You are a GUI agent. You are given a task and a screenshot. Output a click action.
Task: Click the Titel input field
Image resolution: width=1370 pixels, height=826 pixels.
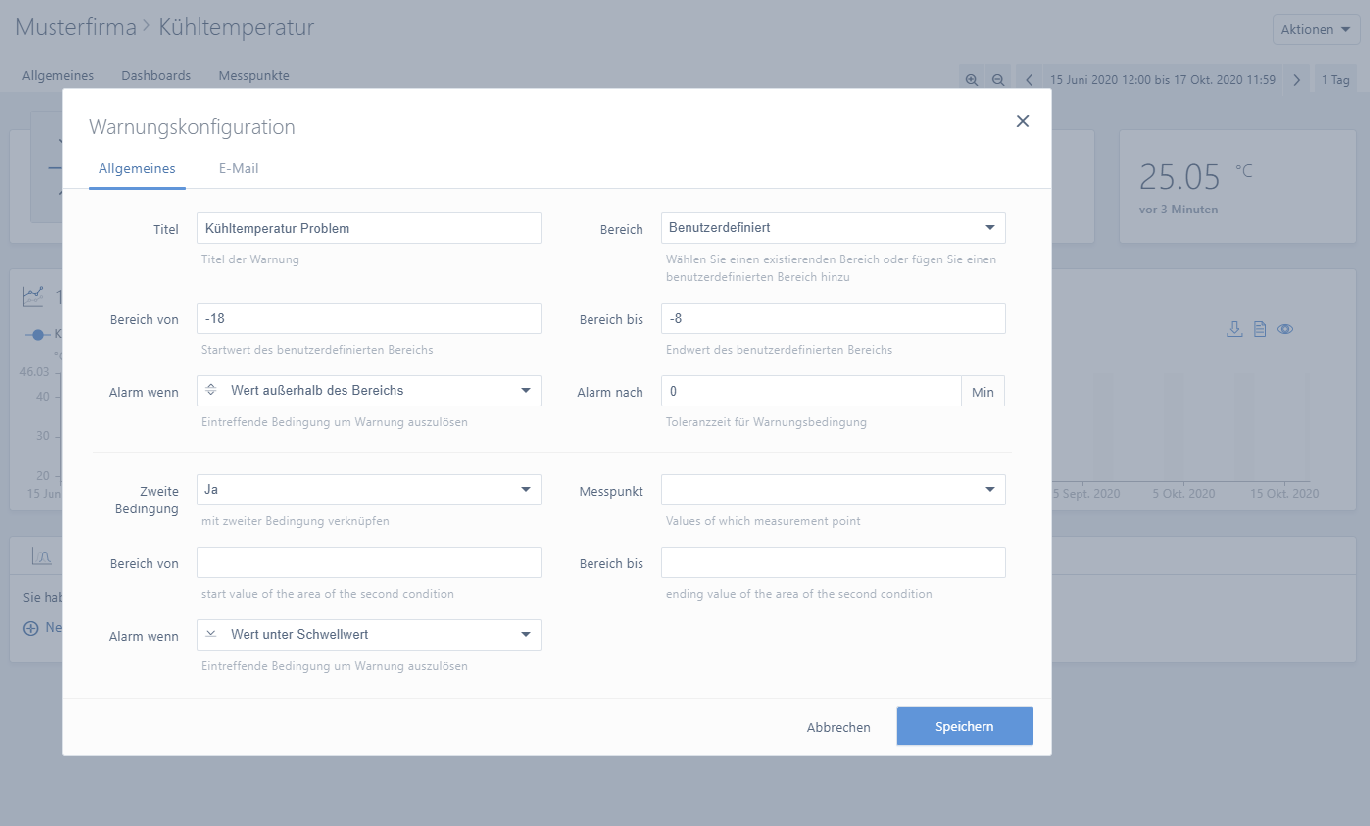click(369, 228)
